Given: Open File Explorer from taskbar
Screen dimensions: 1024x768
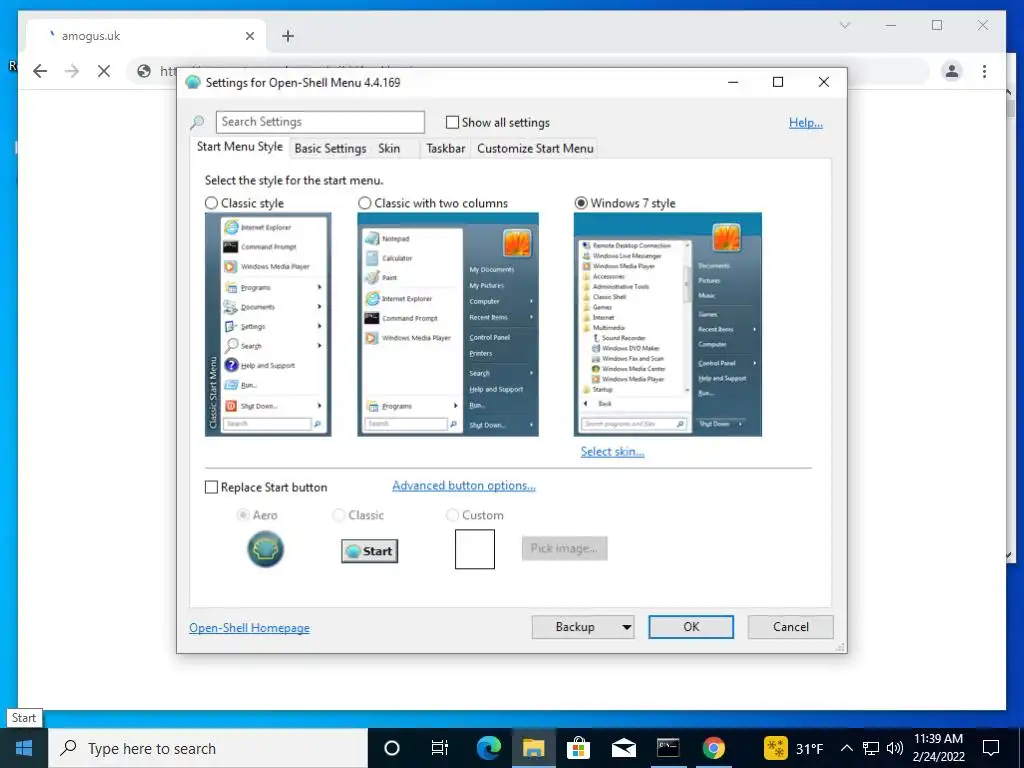Looking at the screenshot, I should [534, 748].
